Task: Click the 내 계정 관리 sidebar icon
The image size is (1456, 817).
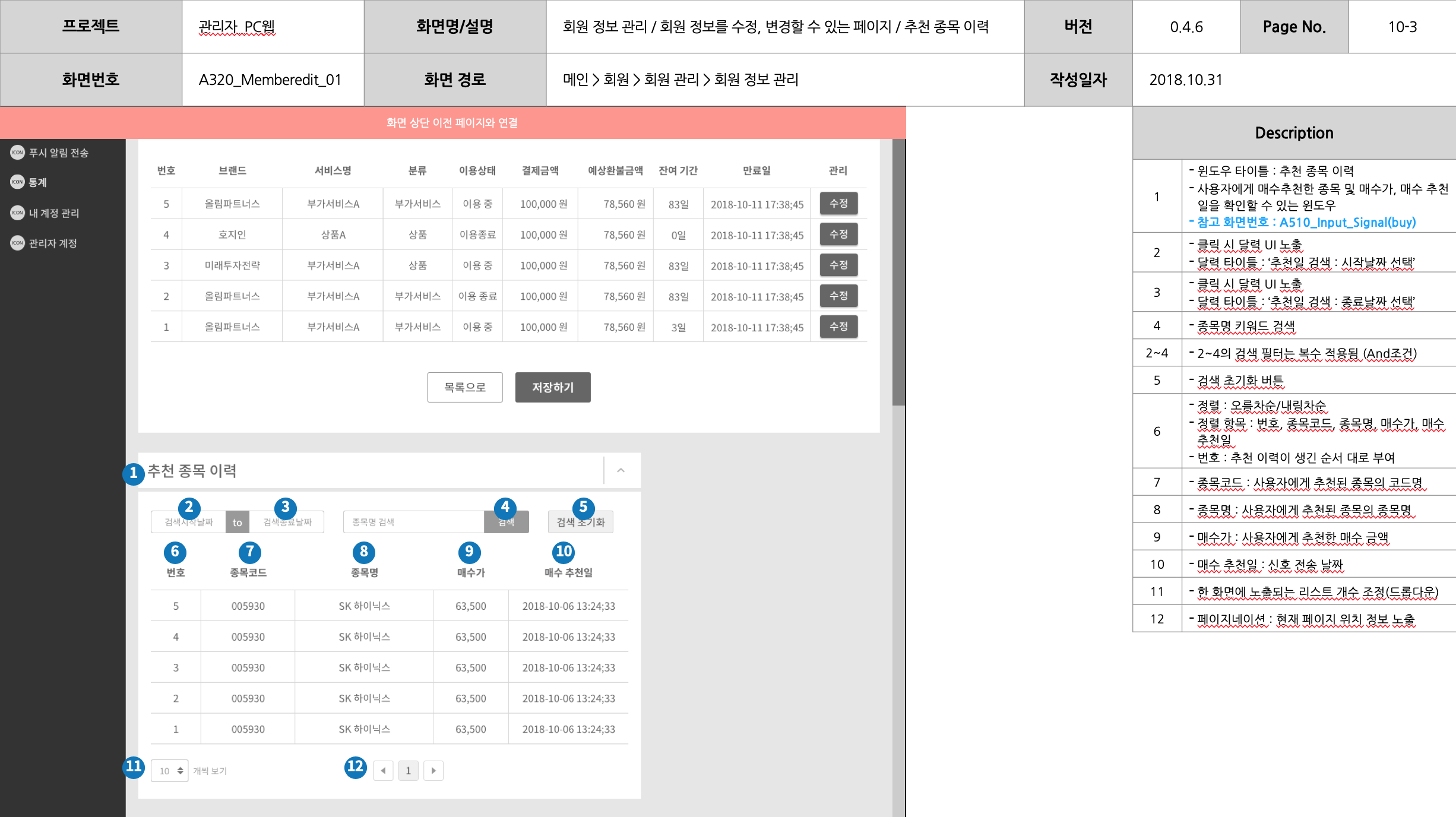Action: tap(17, 213)
